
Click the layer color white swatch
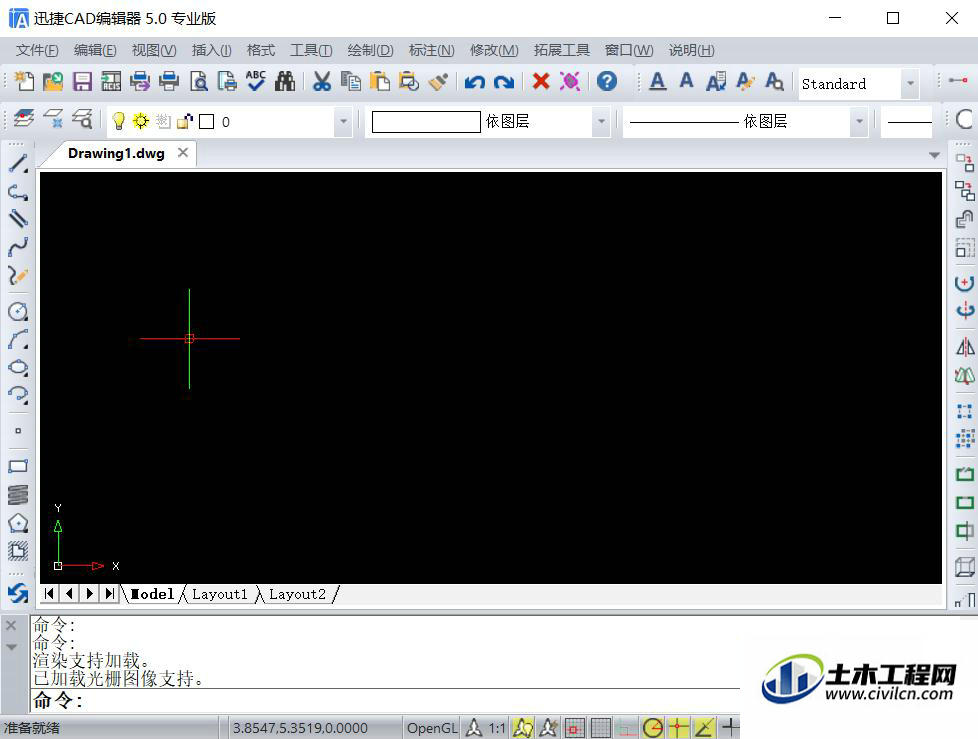tap(206, 122)
